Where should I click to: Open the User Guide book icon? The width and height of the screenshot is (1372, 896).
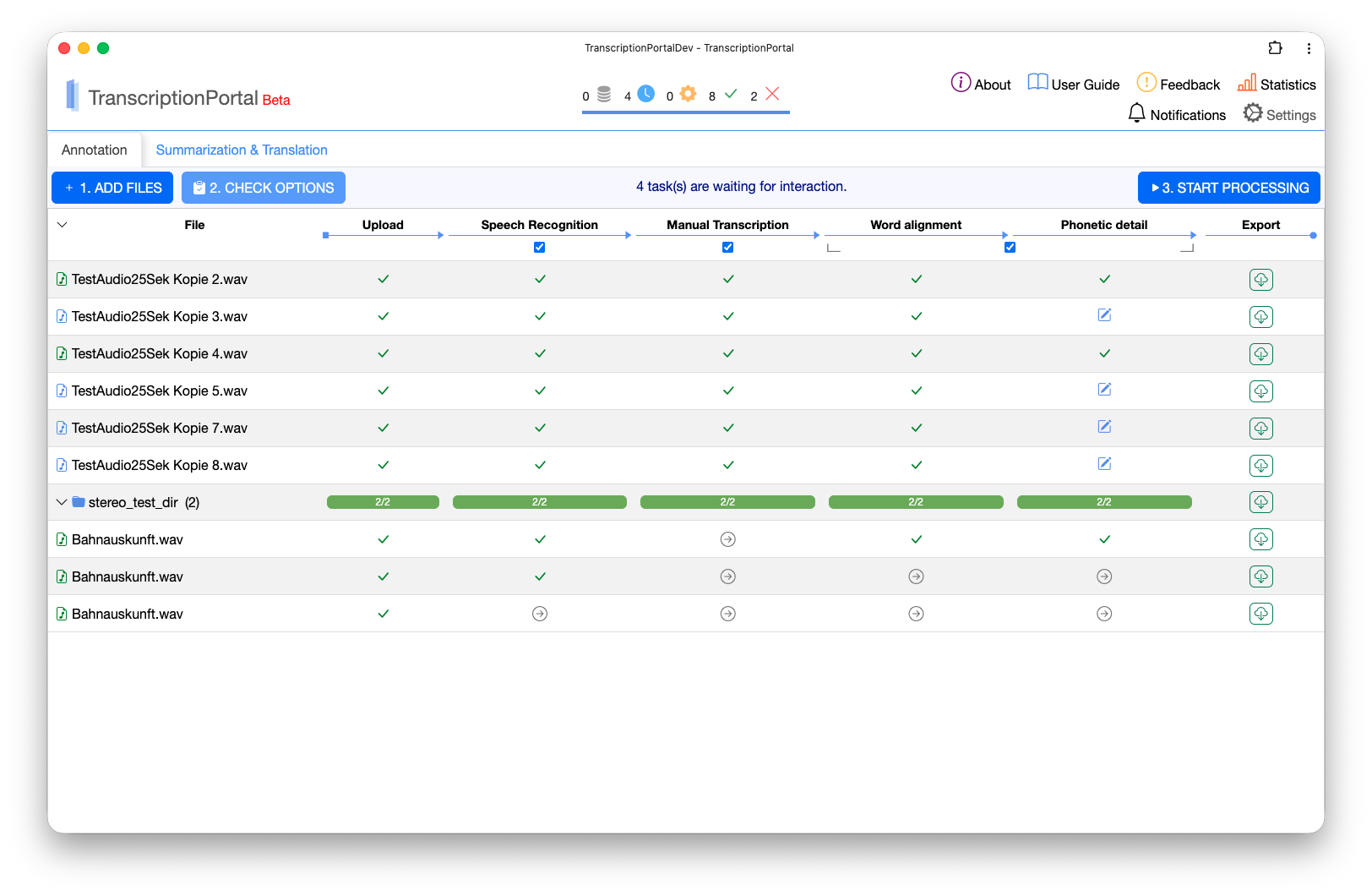pyautogui.click(x=1037, y=82)
